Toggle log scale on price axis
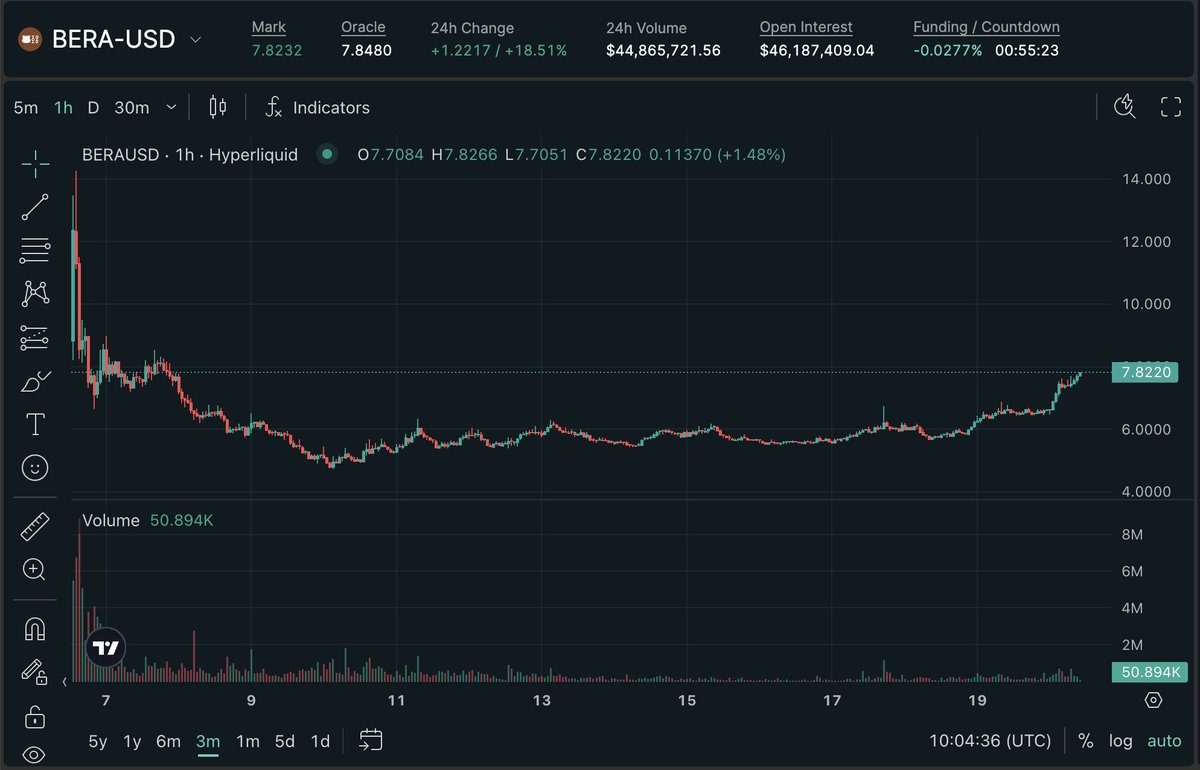1200x770 pixels. [x=1121, y=741]
